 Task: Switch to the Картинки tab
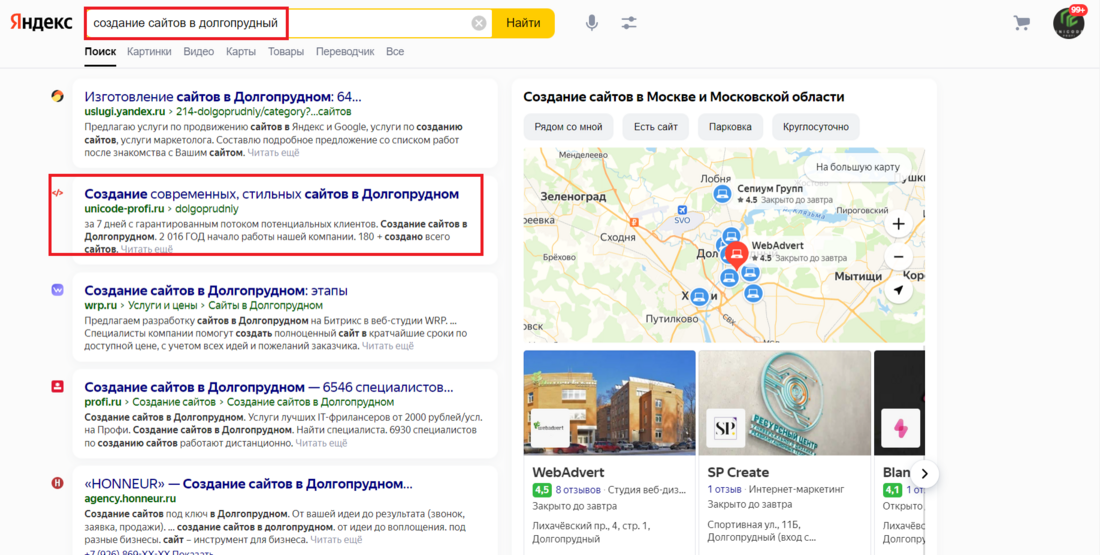pyautogui.click(x=149, y=51)
